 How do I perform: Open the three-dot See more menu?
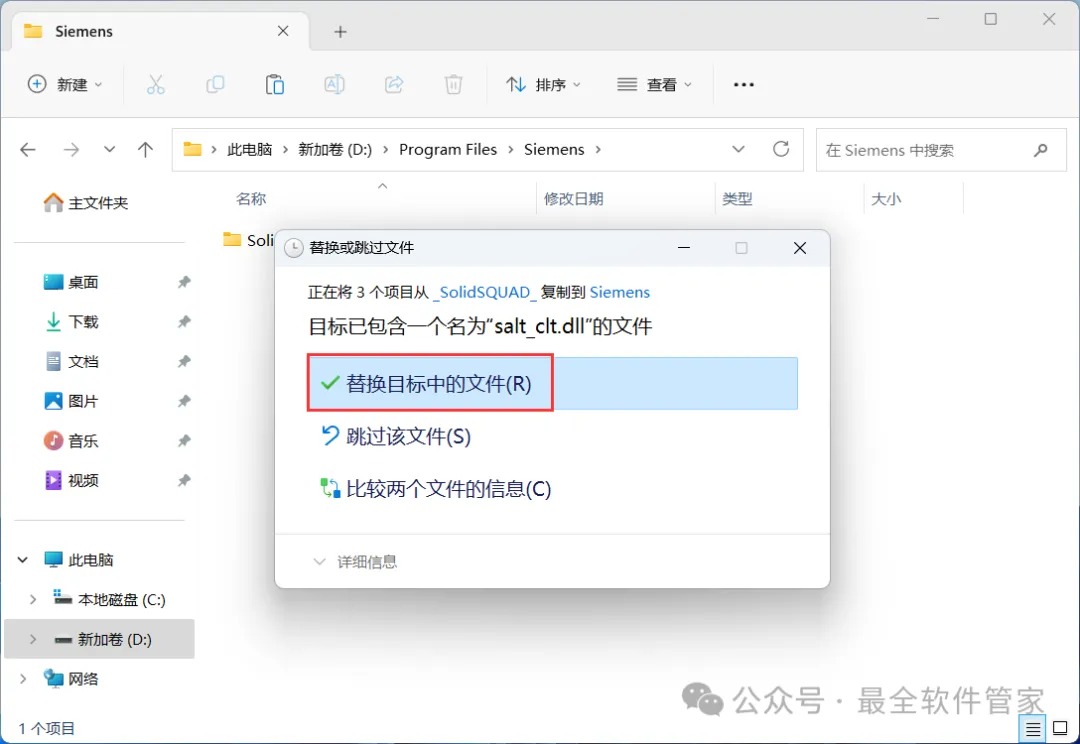click(x=744, y=85)
